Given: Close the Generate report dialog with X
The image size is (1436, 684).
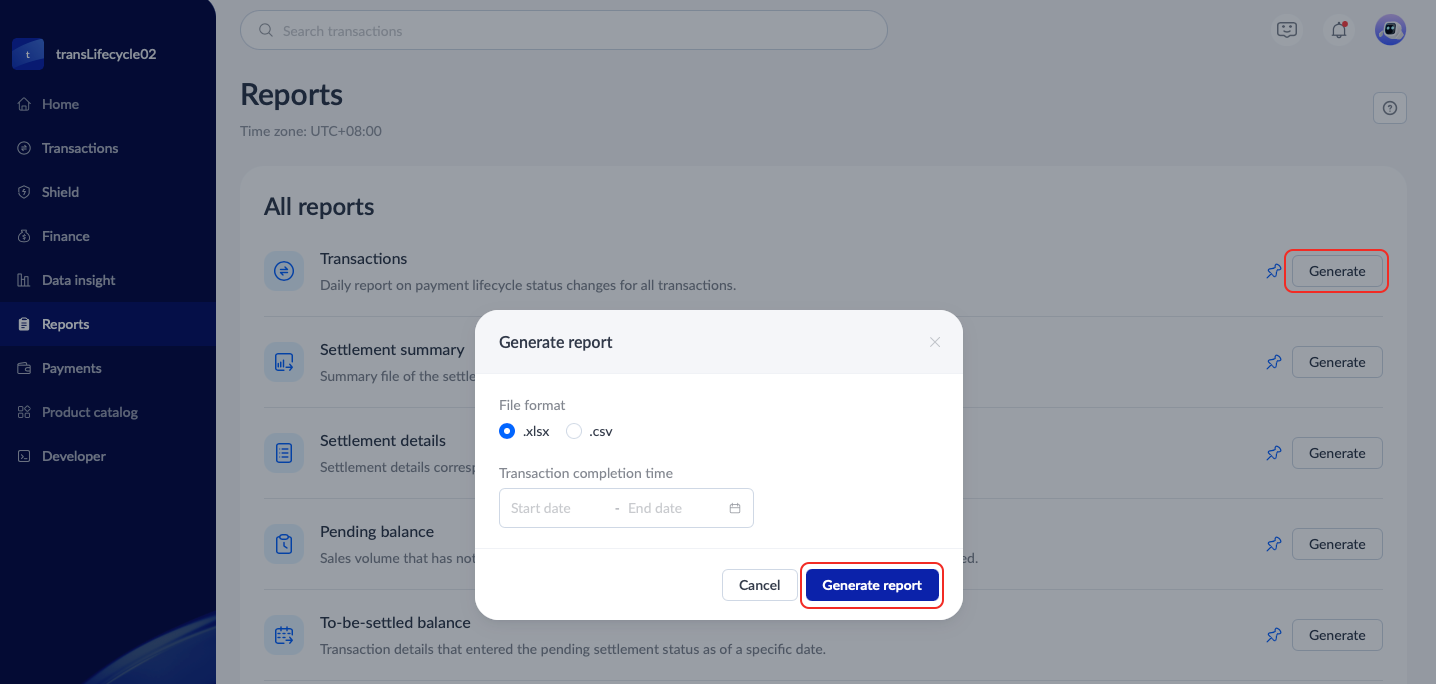Looking at the screenshot, I should pyautogui.click(x=935, y=342).
